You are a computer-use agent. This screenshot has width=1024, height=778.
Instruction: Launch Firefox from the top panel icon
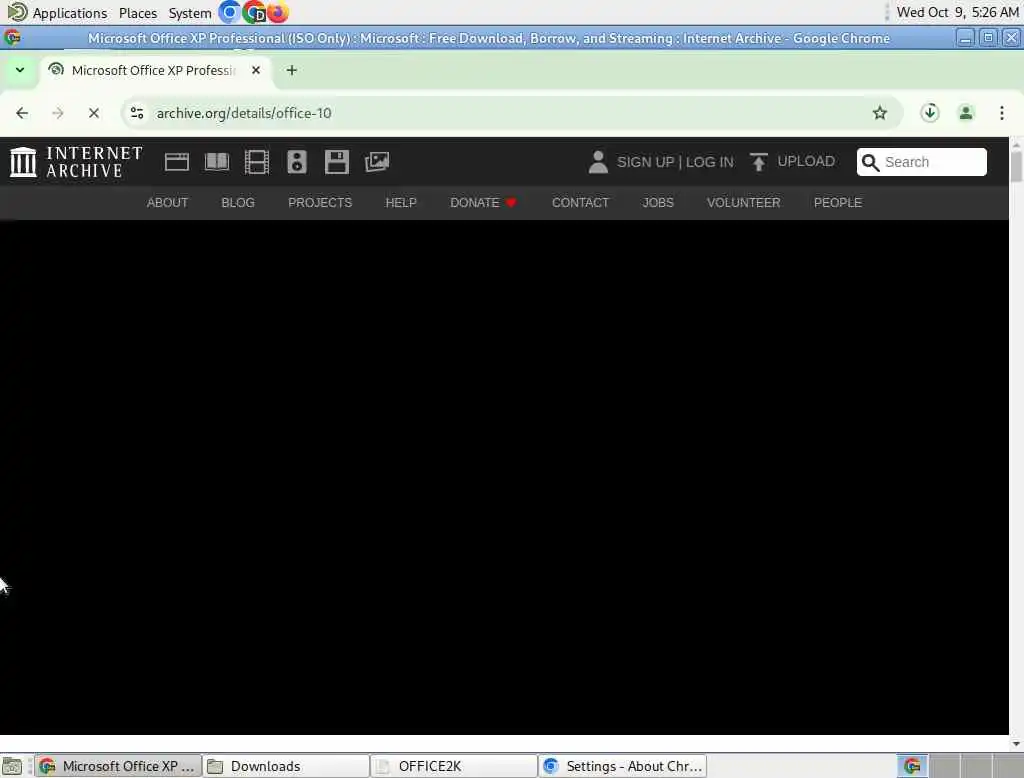click(278, 12)
